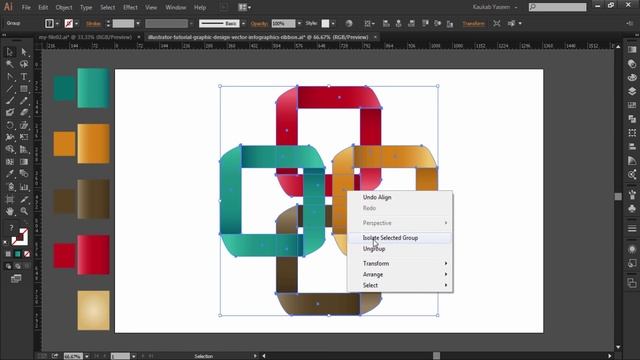The height and width of the screenshot is (360, 640).
Task: Select the Hand tool
Action: coord(10,211)
